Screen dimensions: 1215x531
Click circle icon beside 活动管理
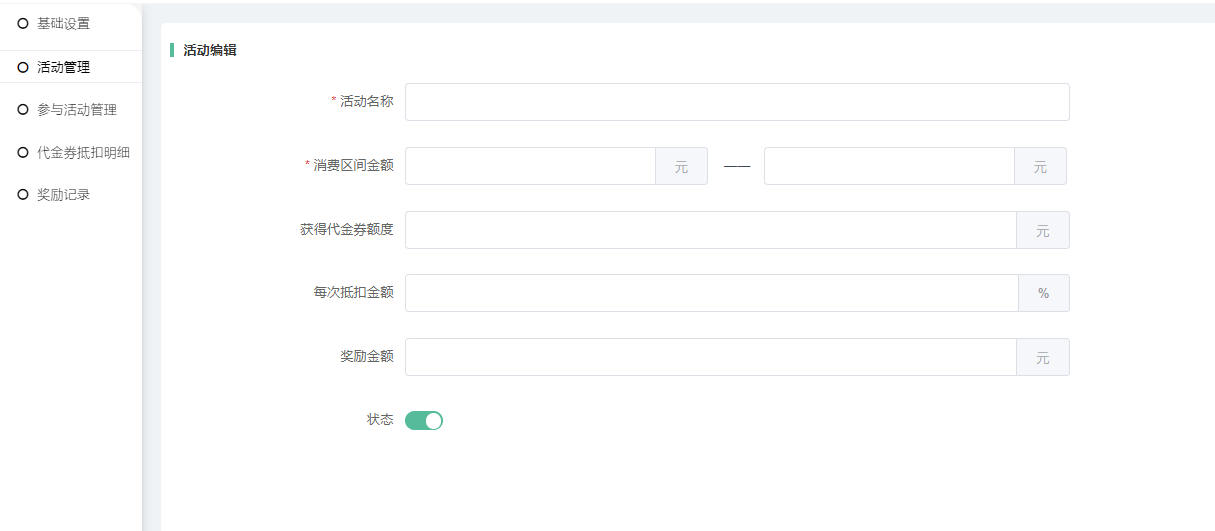click(23, 67)
